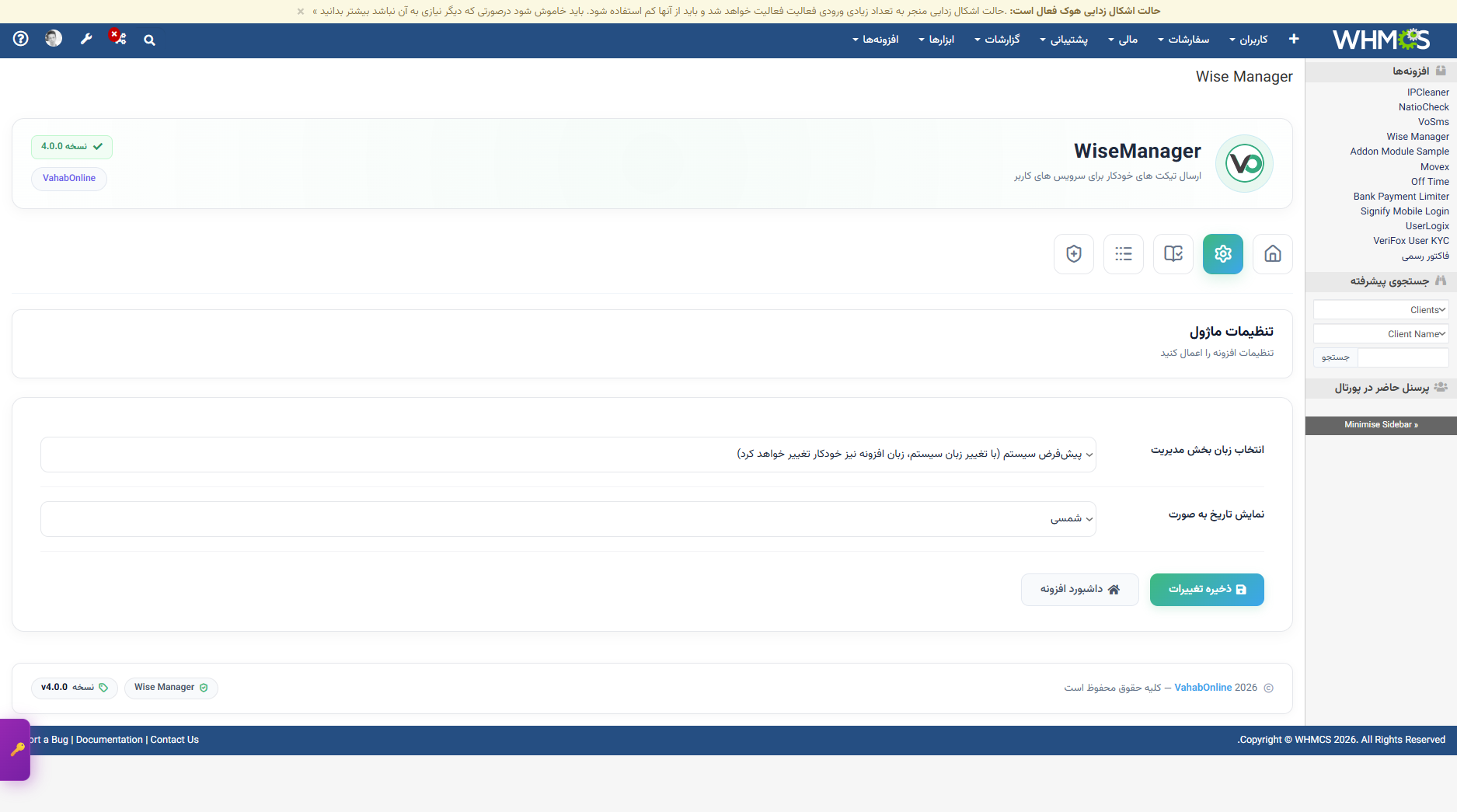Open the سفارشات menu
The height and width of the screenshot is (812, 1457).
pyautogui.click(x=1183, y=40)
